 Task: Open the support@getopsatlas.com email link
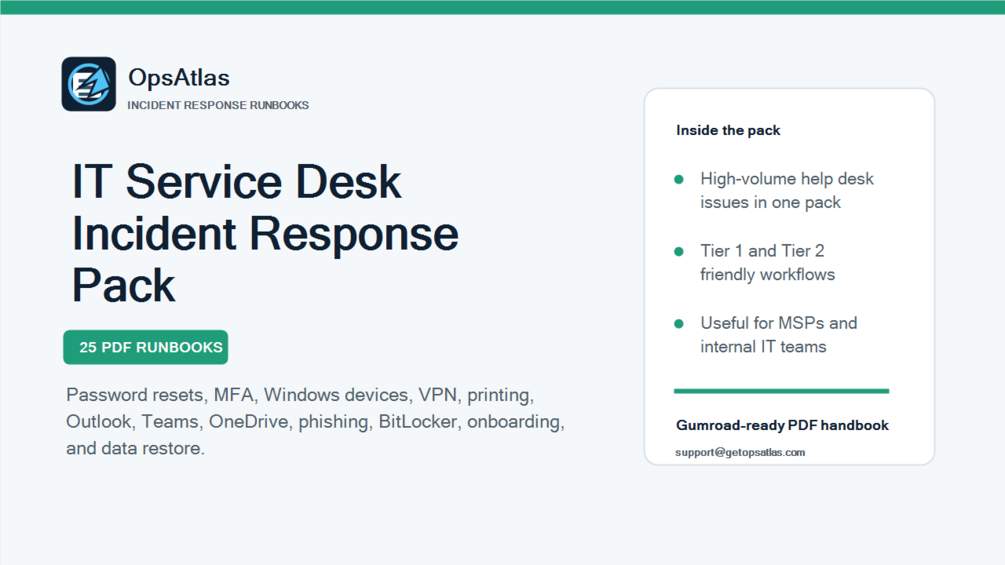click(x=740, y=452)
